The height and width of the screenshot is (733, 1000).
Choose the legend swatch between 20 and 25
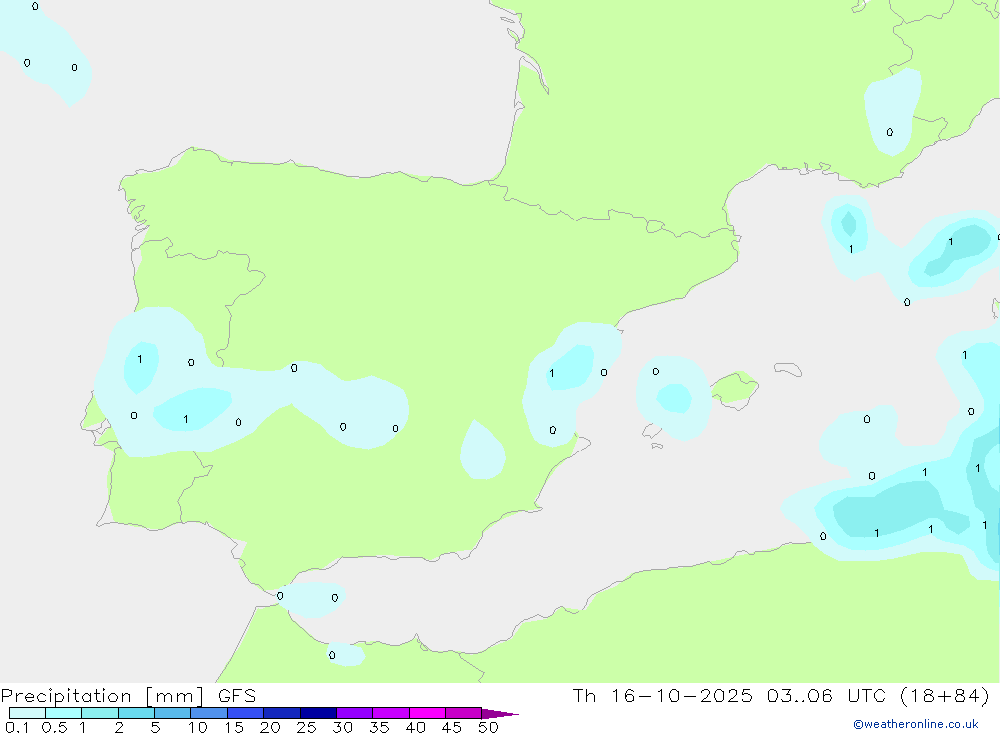(x=281, y=713)
